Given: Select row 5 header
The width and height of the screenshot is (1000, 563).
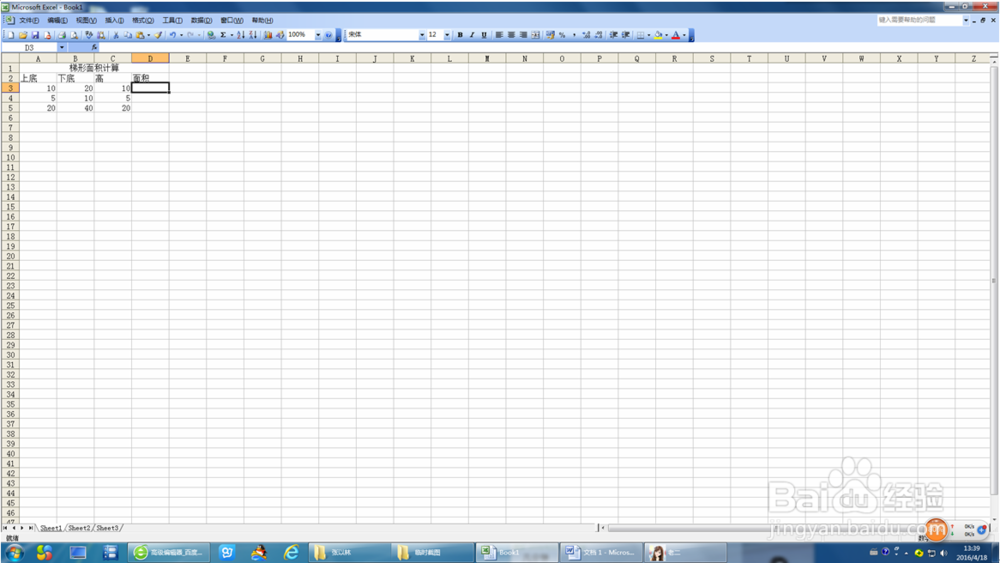Looking at the screenshot, I should tap(10, 108).
